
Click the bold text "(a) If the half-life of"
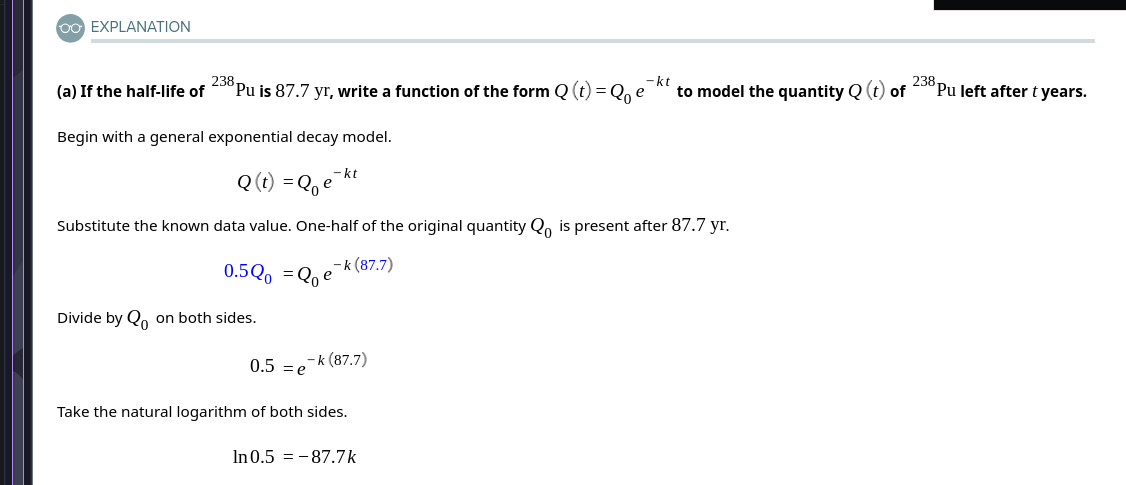pyautogui.click(x=131, y=92)
